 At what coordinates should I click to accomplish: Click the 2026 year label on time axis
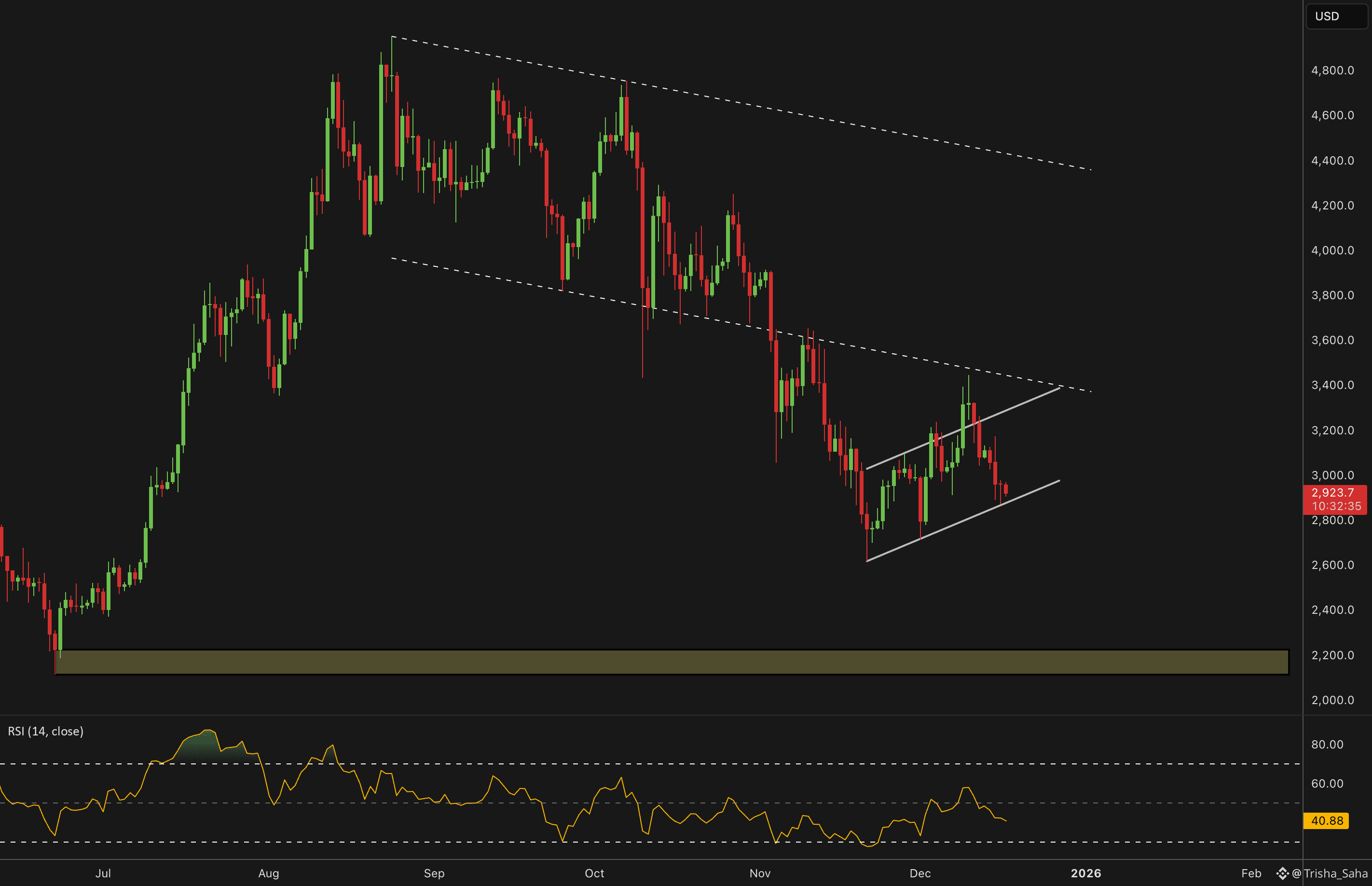point(1085,873)
